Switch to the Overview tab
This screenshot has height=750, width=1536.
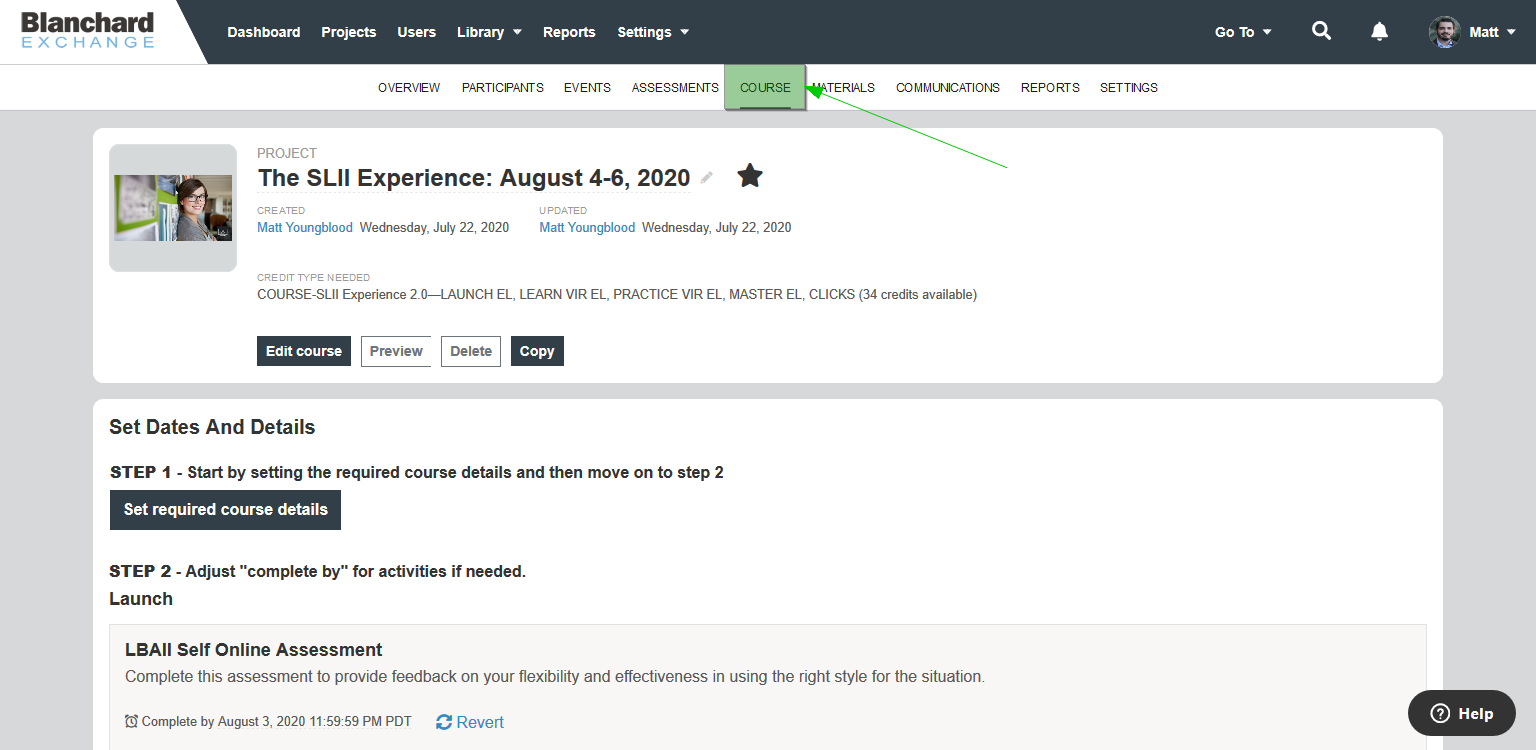pos(409,88)
